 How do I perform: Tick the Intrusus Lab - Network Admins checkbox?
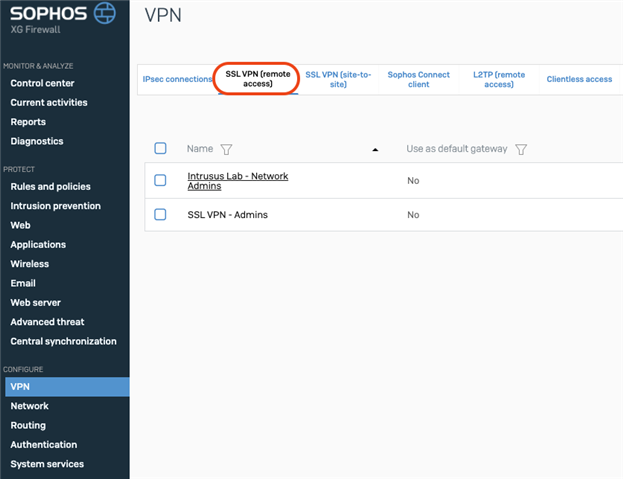(160, 180)
